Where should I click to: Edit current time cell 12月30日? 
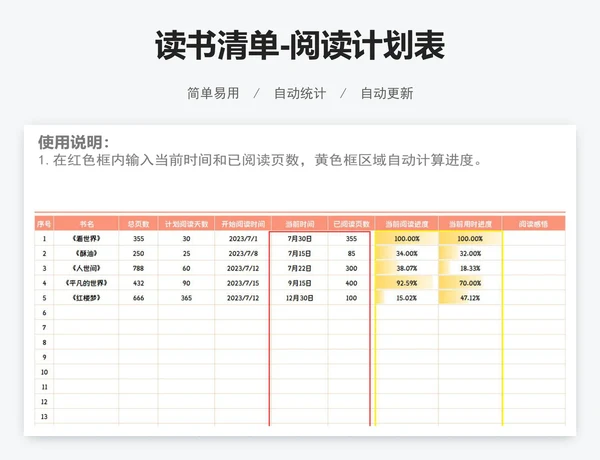[x=299, y=298]
